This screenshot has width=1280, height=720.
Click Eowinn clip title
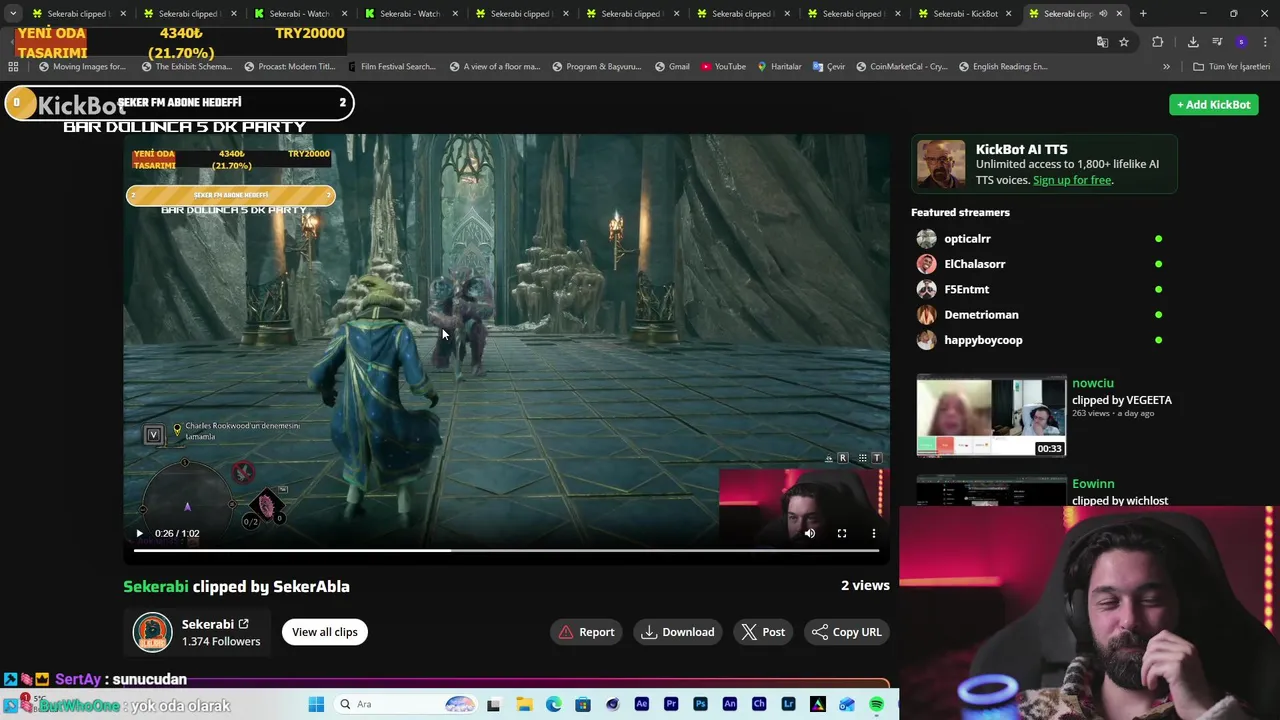(1093, 484)
